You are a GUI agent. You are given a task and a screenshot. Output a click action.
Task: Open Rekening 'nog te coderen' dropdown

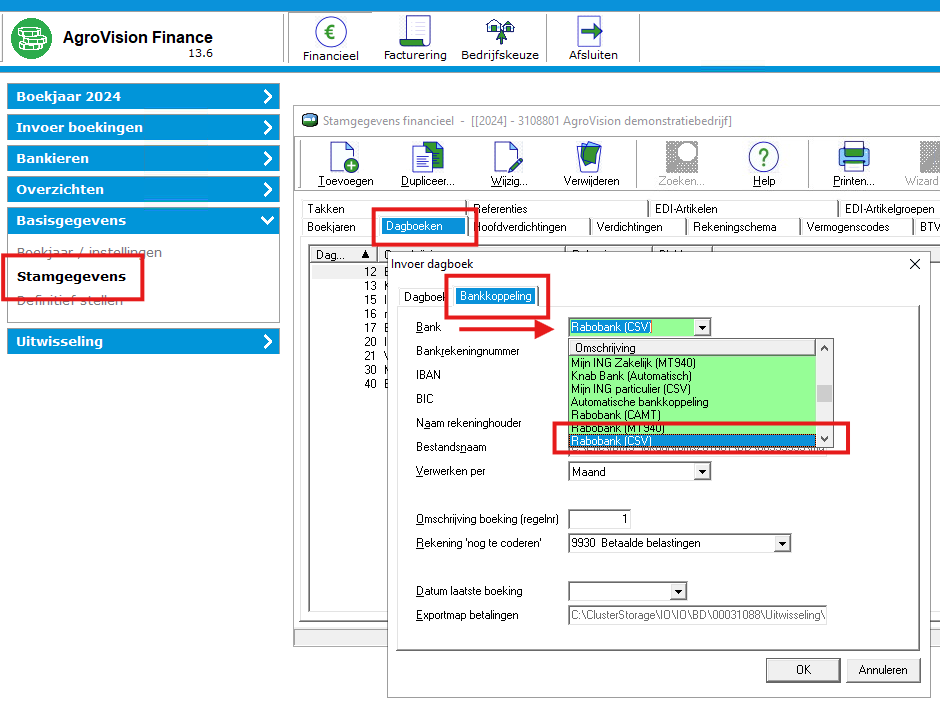[782, 544]
